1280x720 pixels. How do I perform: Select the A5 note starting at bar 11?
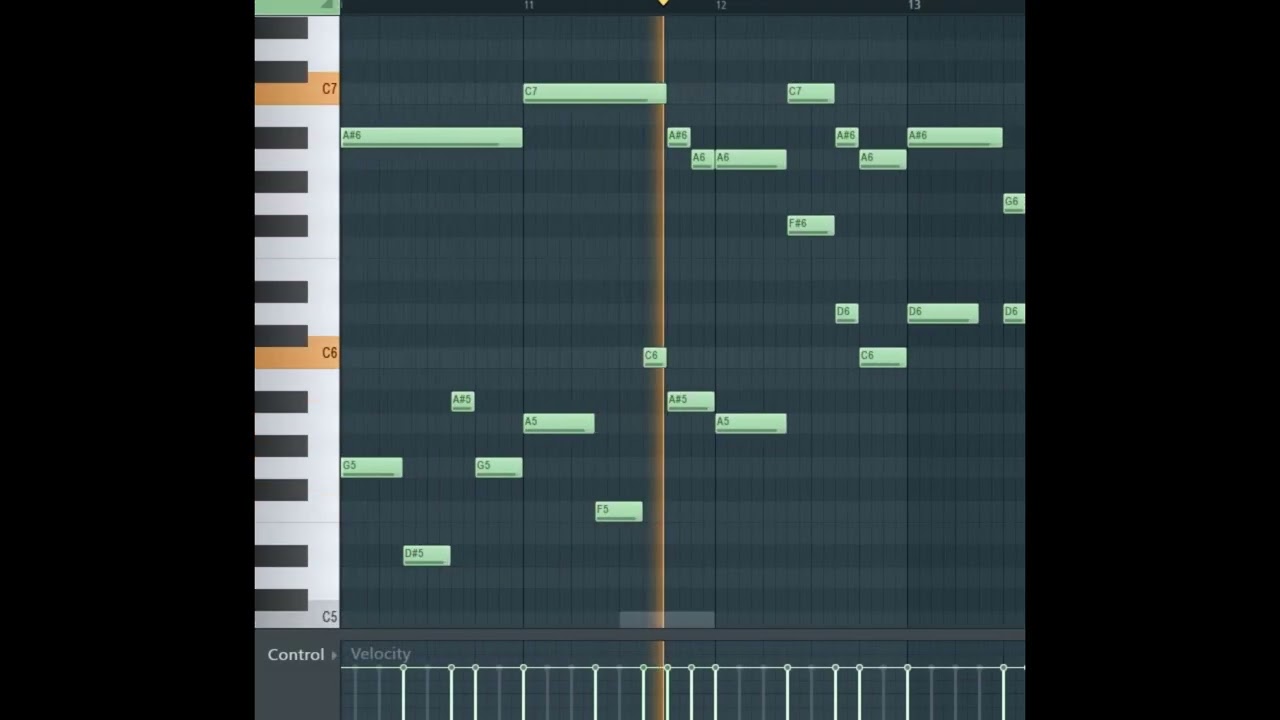point(559,423)
